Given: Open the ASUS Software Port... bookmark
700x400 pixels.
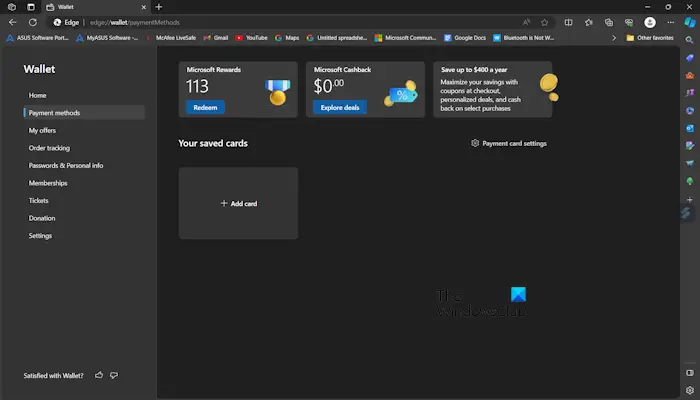Looking at the screenshot, I should (x=38, y=38).
